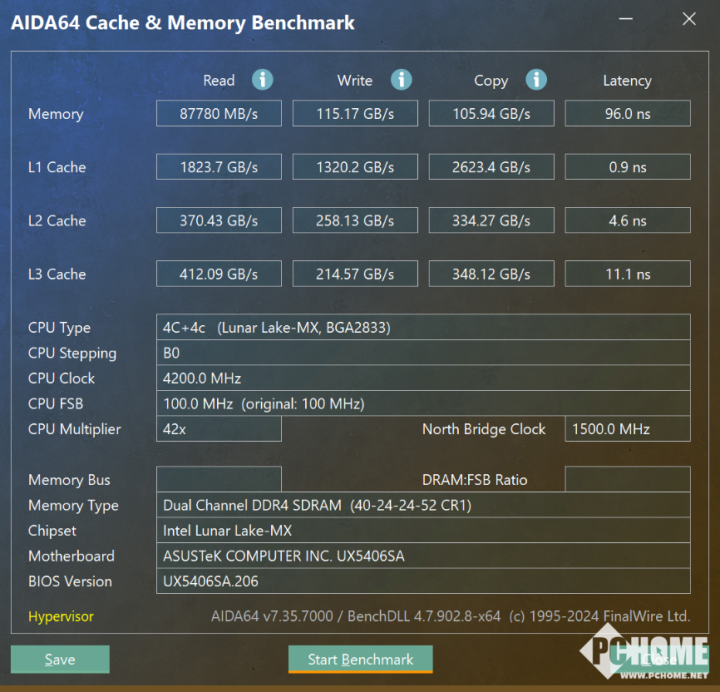Click the Read column header label
Screen dimensions: 720x692
(219, 80)
